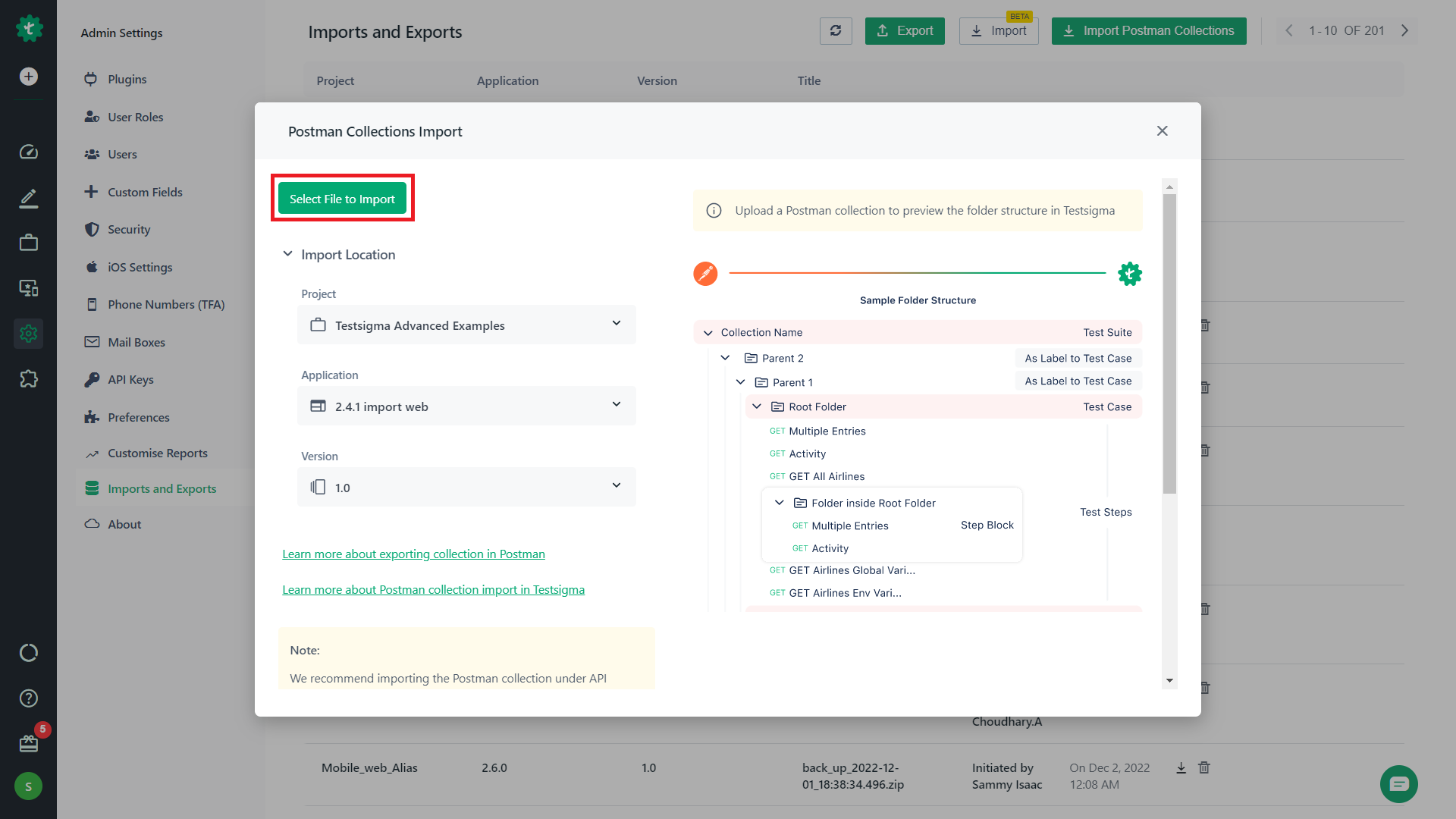Click the Testsigma green gear logo in preview
Screen dimensions: 1456x819
[x=1130, y=274]
